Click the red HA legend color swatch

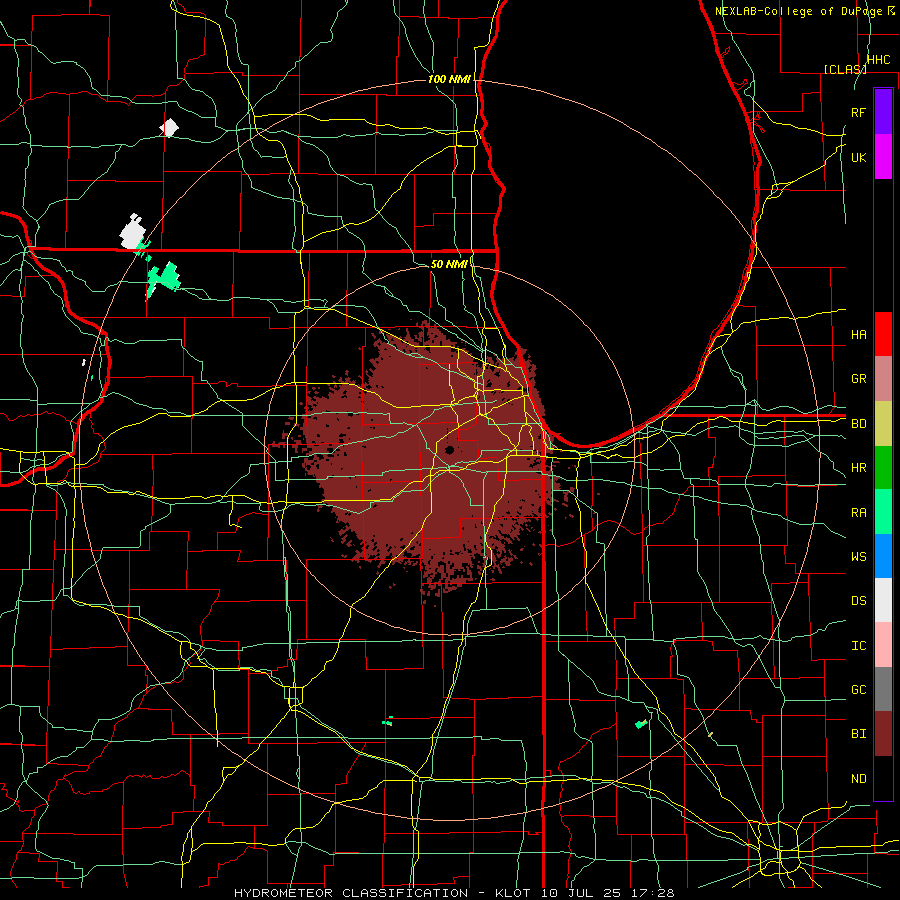883,334
